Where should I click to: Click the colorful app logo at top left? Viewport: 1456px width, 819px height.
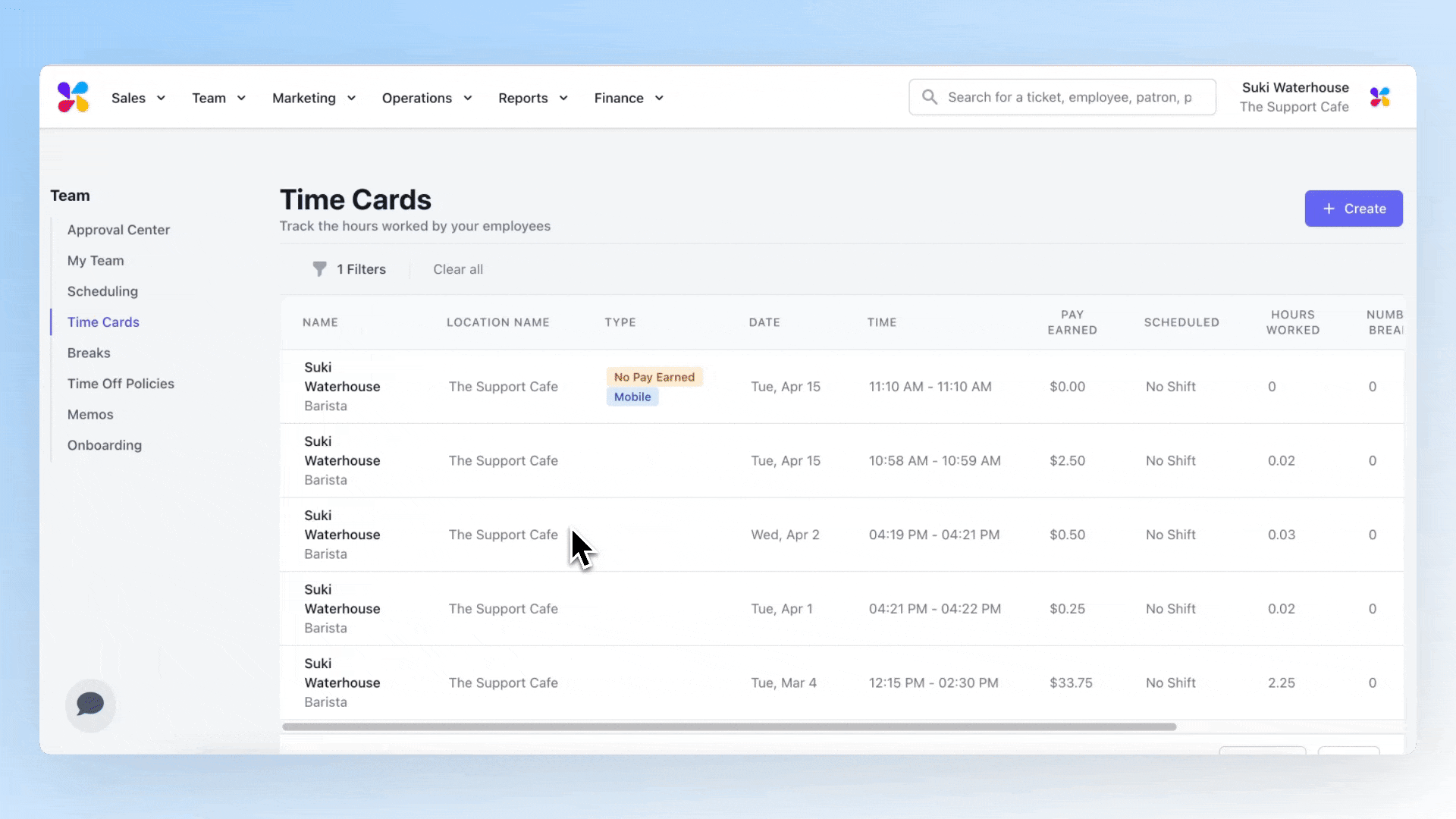coord(73,97)
